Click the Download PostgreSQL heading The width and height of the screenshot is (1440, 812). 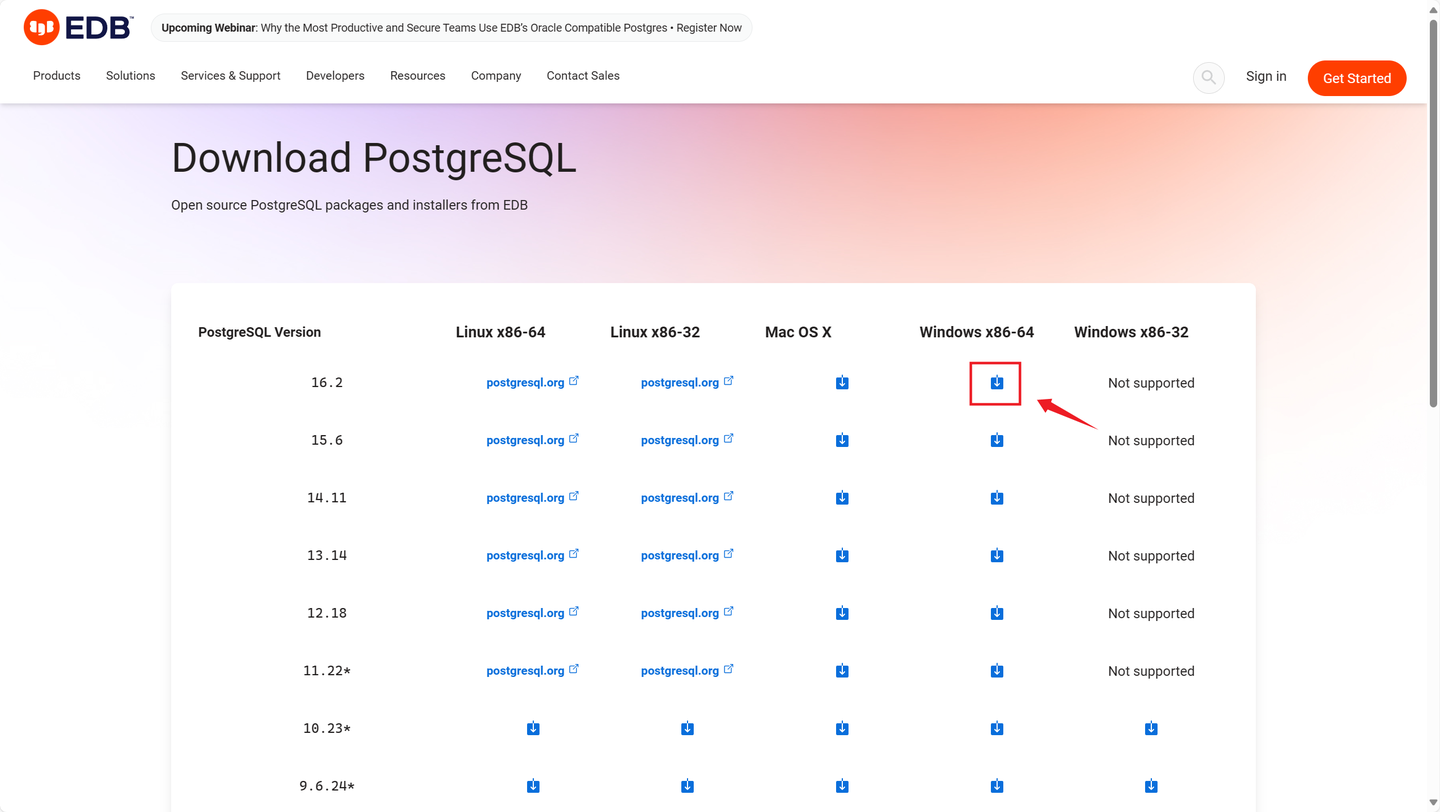[x=374, y=158]
